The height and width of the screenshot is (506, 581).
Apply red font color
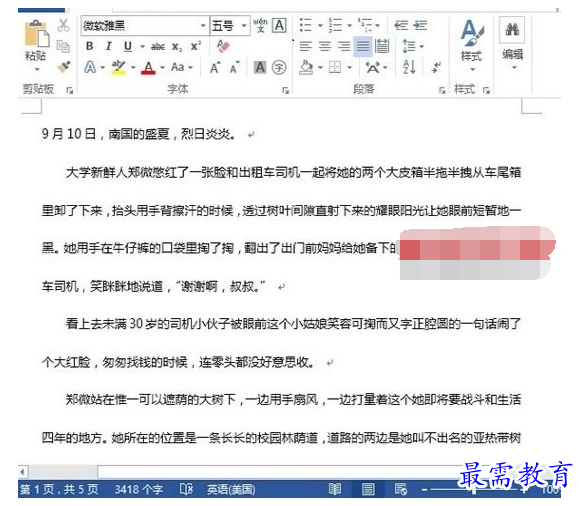[x=149, y=68]
